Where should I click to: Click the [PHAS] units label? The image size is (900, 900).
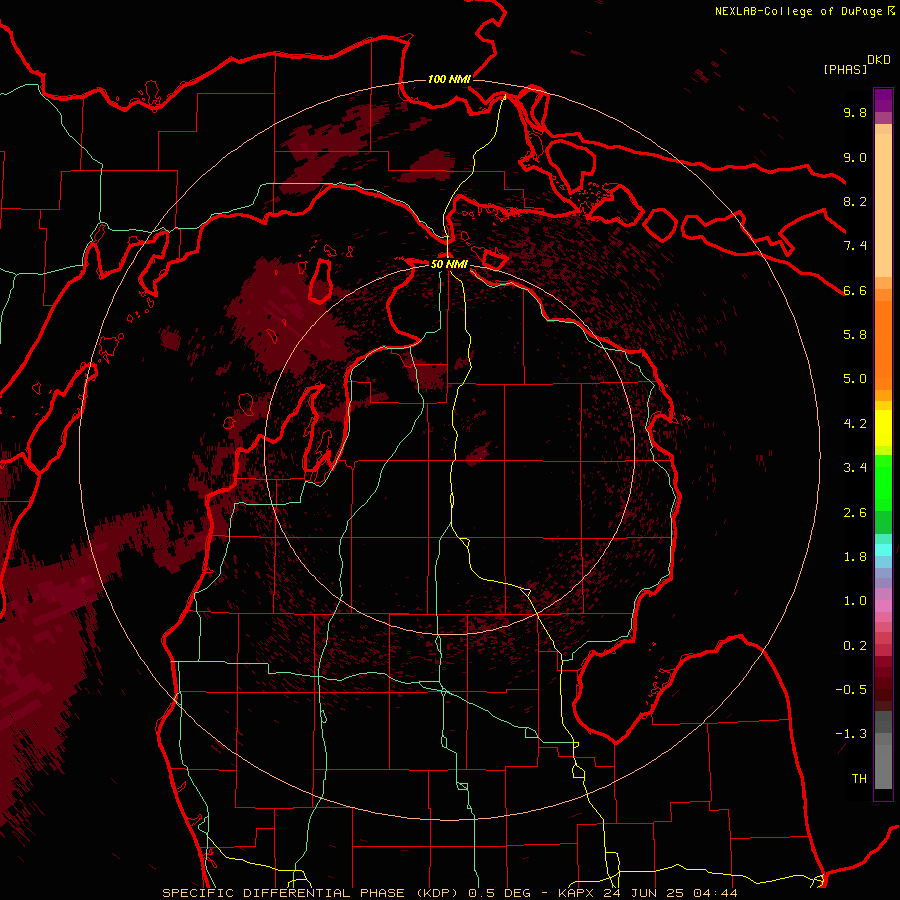[845, 69]
